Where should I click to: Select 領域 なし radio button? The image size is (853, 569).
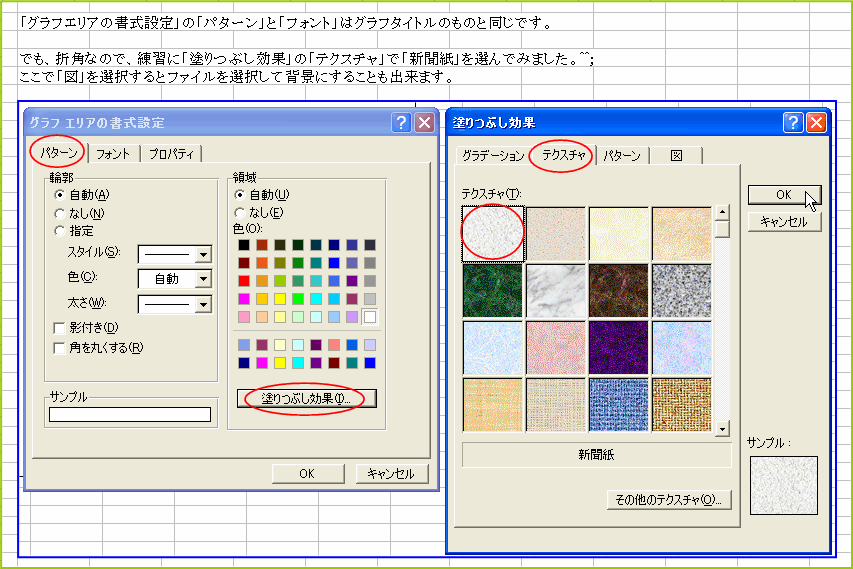point(239,212)
